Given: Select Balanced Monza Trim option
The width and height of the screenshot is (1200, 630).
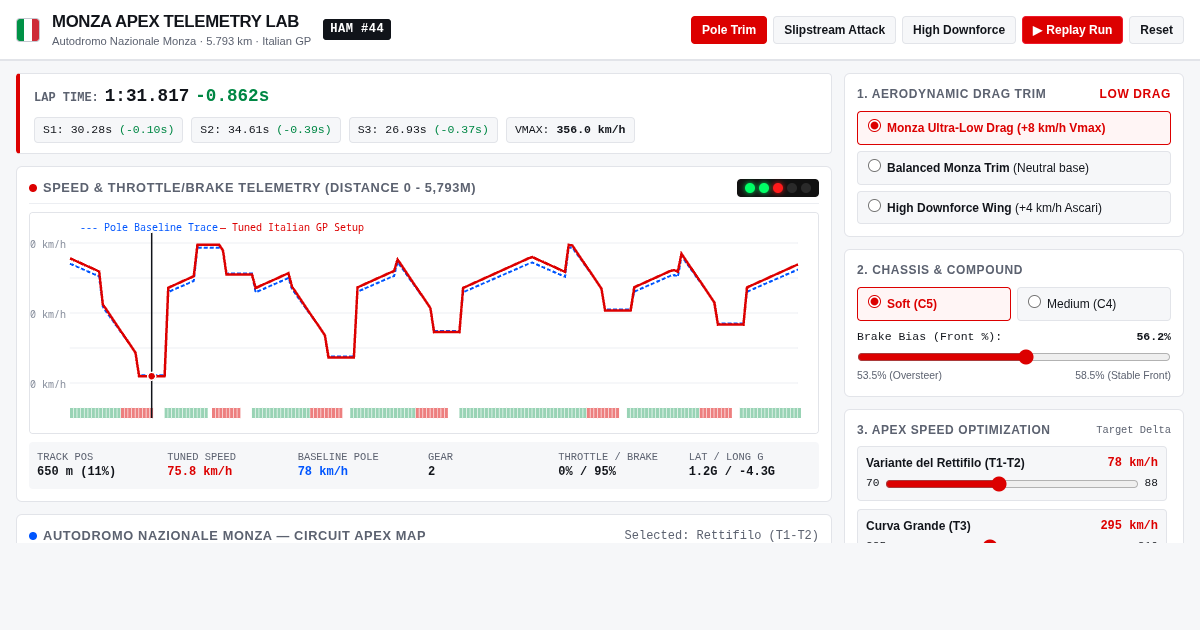Looking at the screenshot, I should point(1014,168).
